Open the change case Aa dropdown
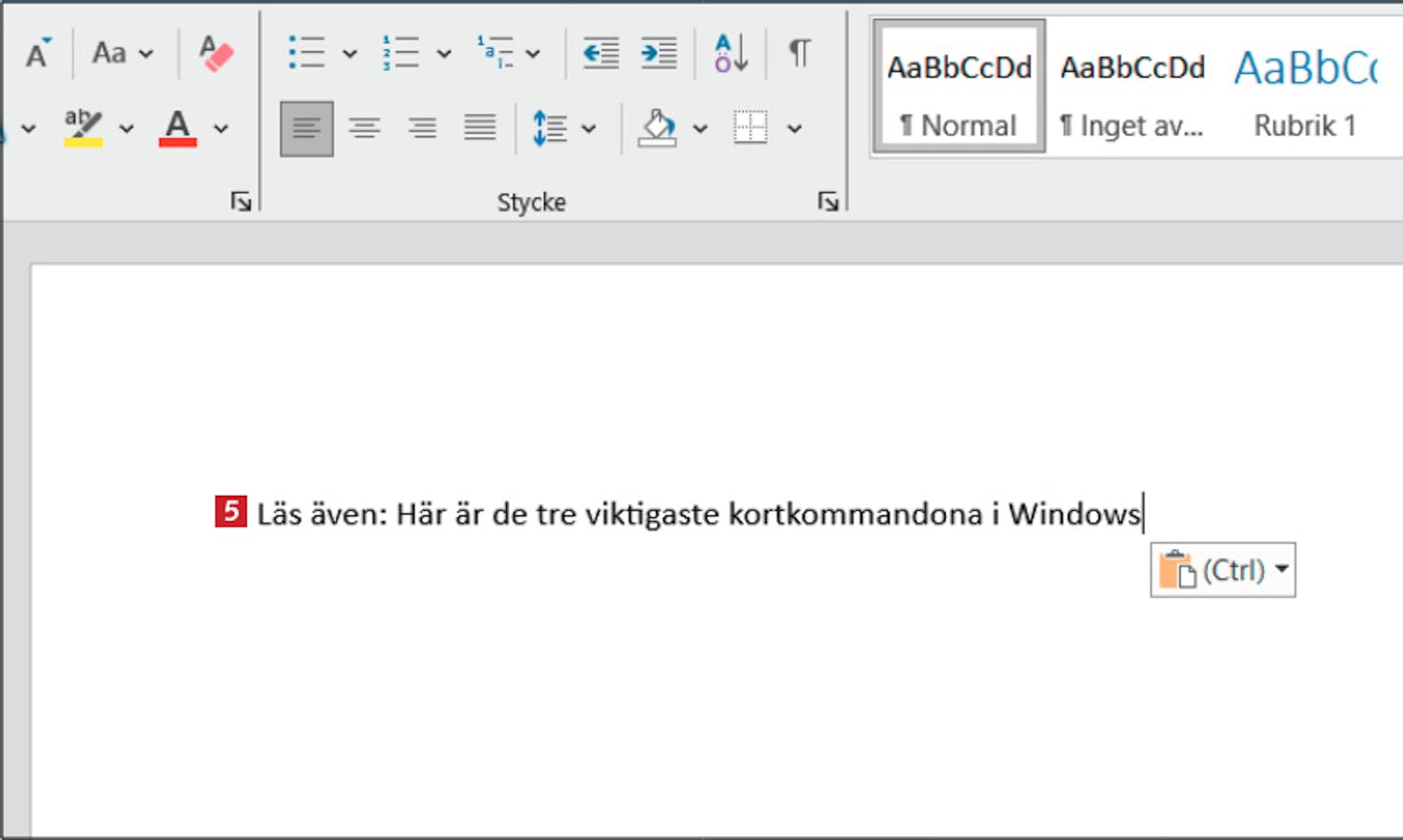The width and height of the screenshot is (1403, 840). tap(122, 53)
